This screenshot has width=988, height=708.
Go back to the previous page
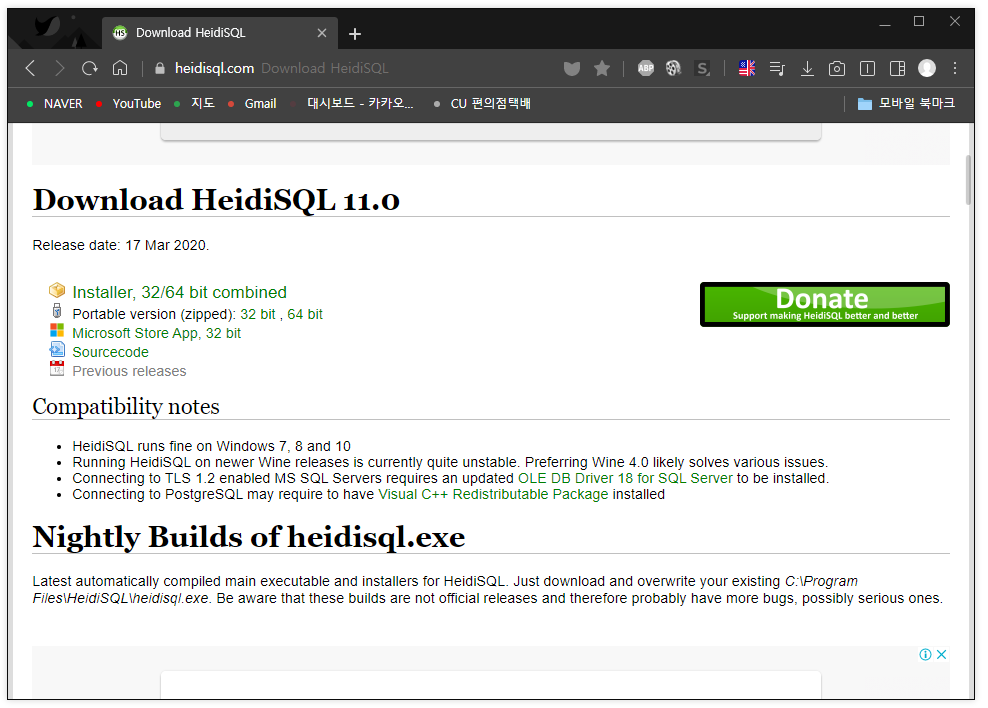(x=30, y=68)
